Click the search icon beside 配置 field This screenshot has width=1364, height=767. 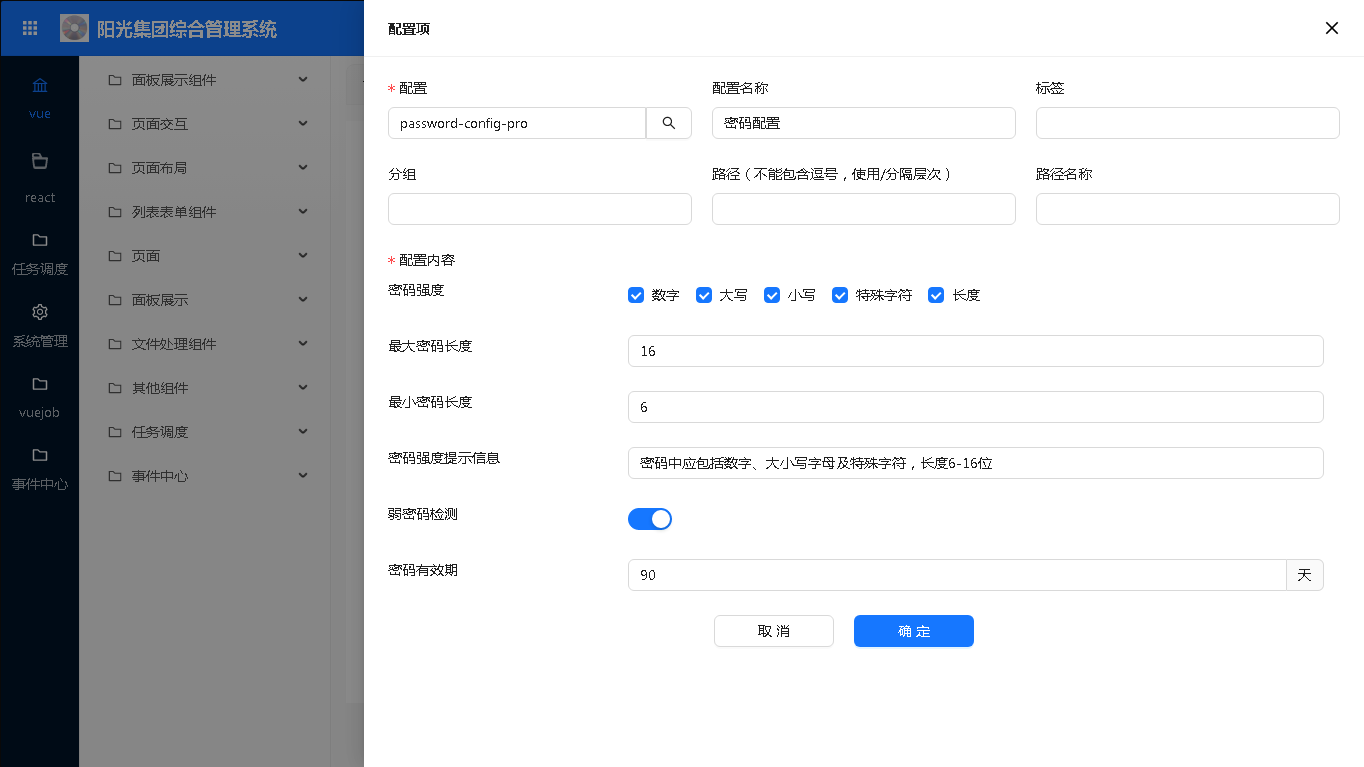pyautogui.click(x=669, y=123)
